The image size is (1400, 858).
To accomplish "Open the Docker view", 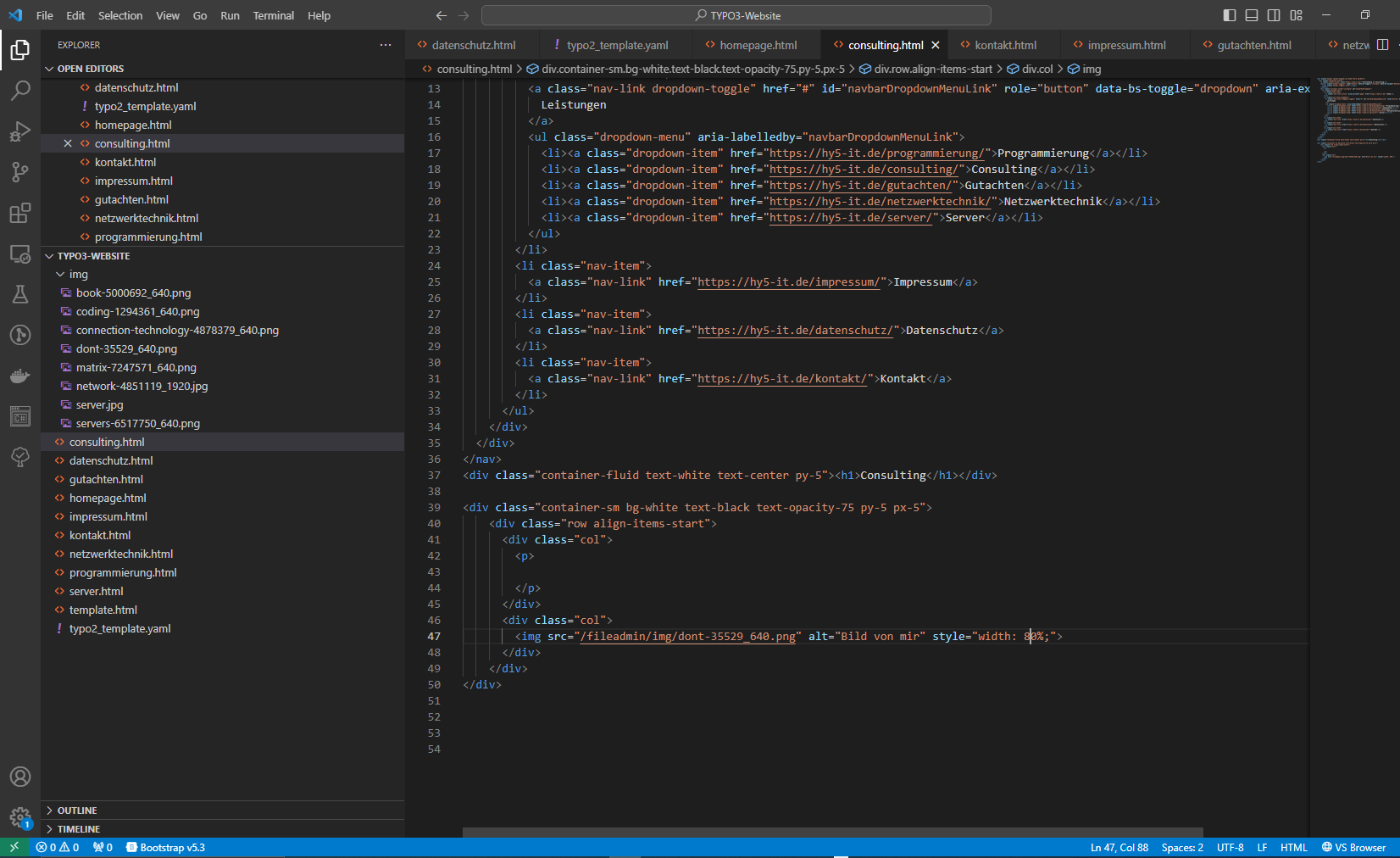I will point(20,376).
